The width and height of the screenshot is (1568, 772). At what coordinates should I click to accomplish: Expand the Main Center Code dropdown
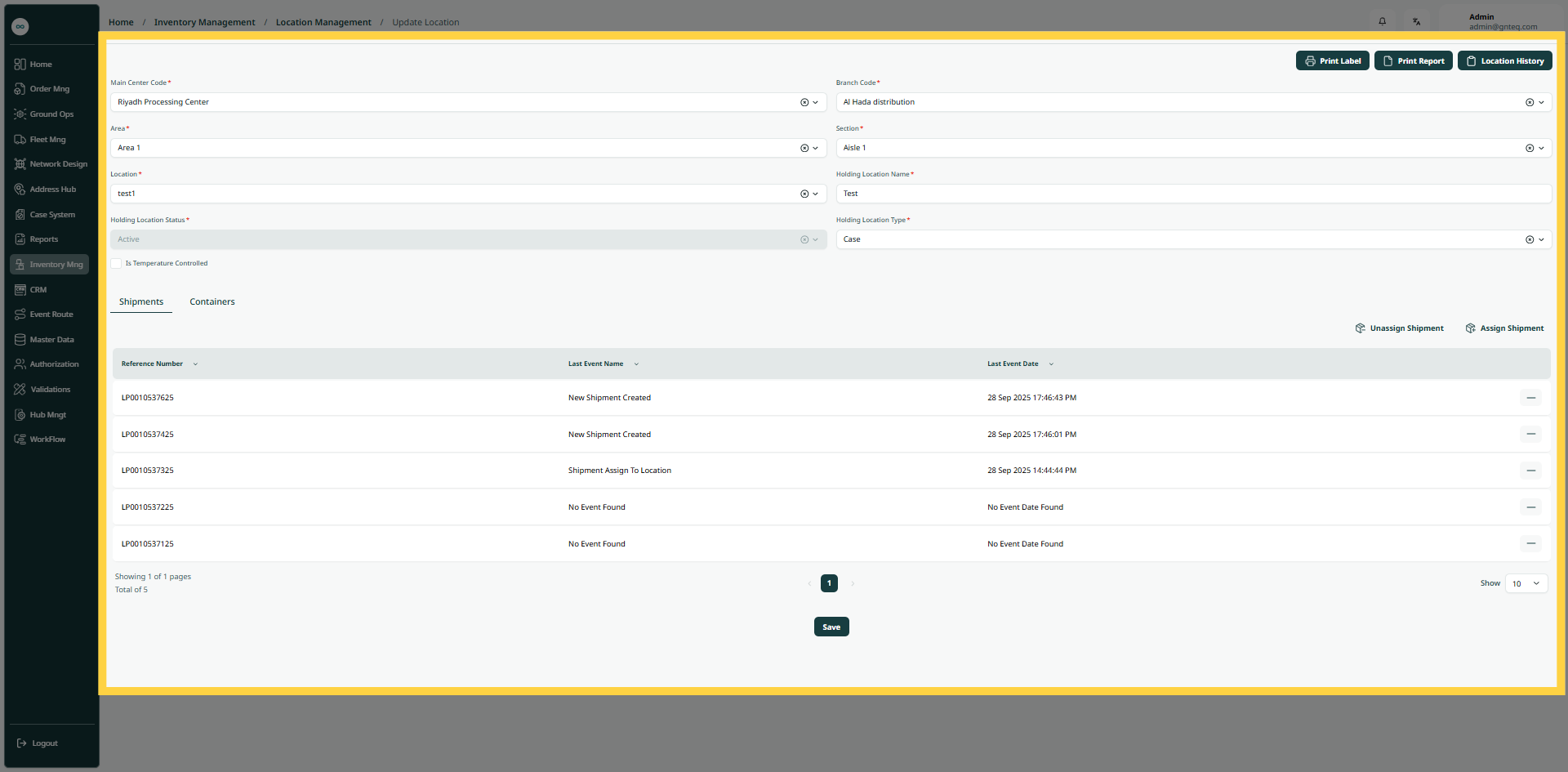pyautogui.click(x=815, y=102)
